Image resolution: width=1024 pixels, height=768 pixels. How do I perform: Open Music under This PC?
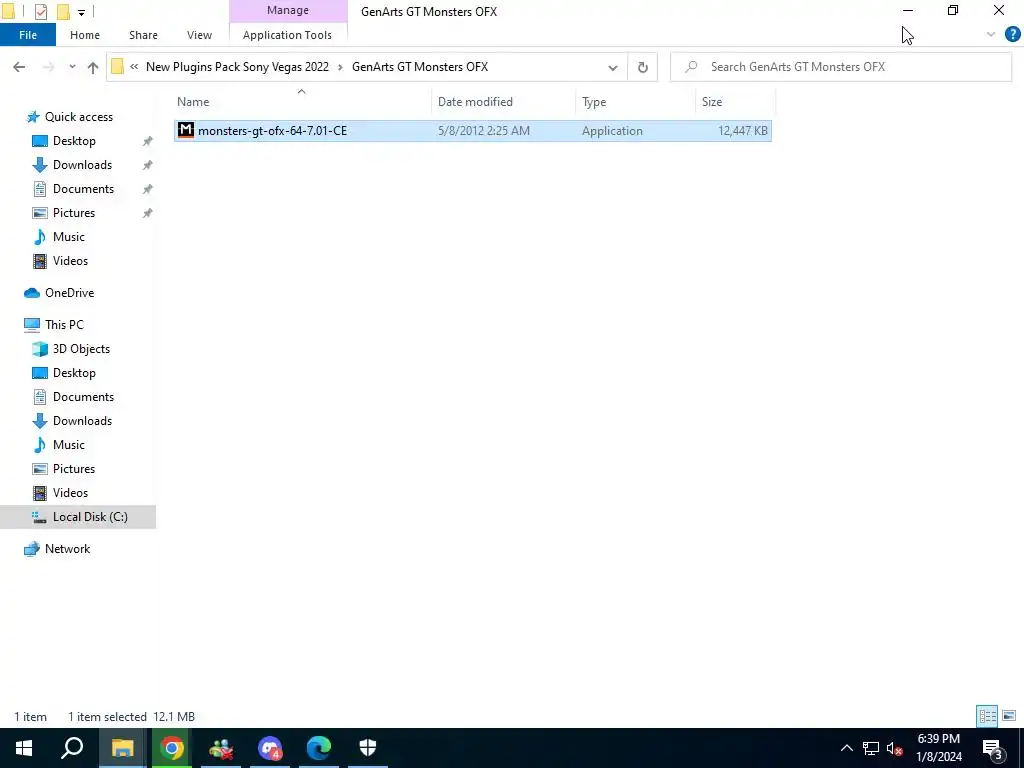tap(69, 445)
